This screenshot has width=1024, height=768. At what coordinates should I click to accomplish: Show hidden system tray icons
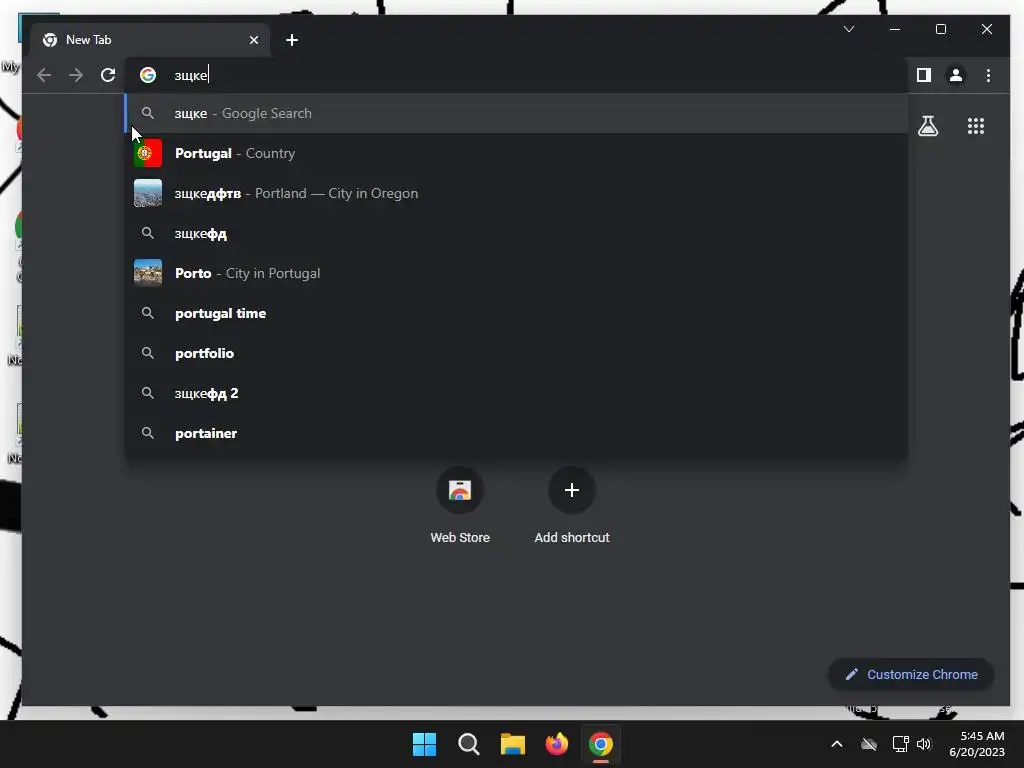(837, 744)
